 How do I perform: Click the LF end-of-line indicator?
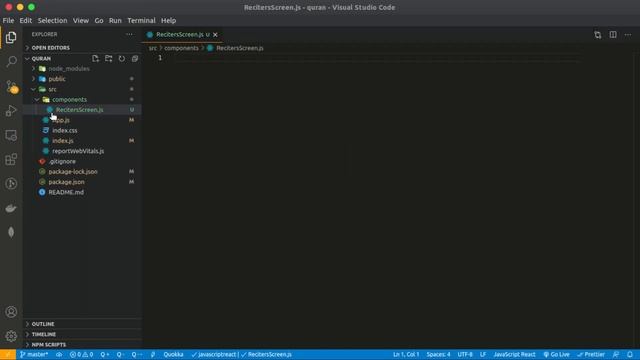(x=483, y=354)
